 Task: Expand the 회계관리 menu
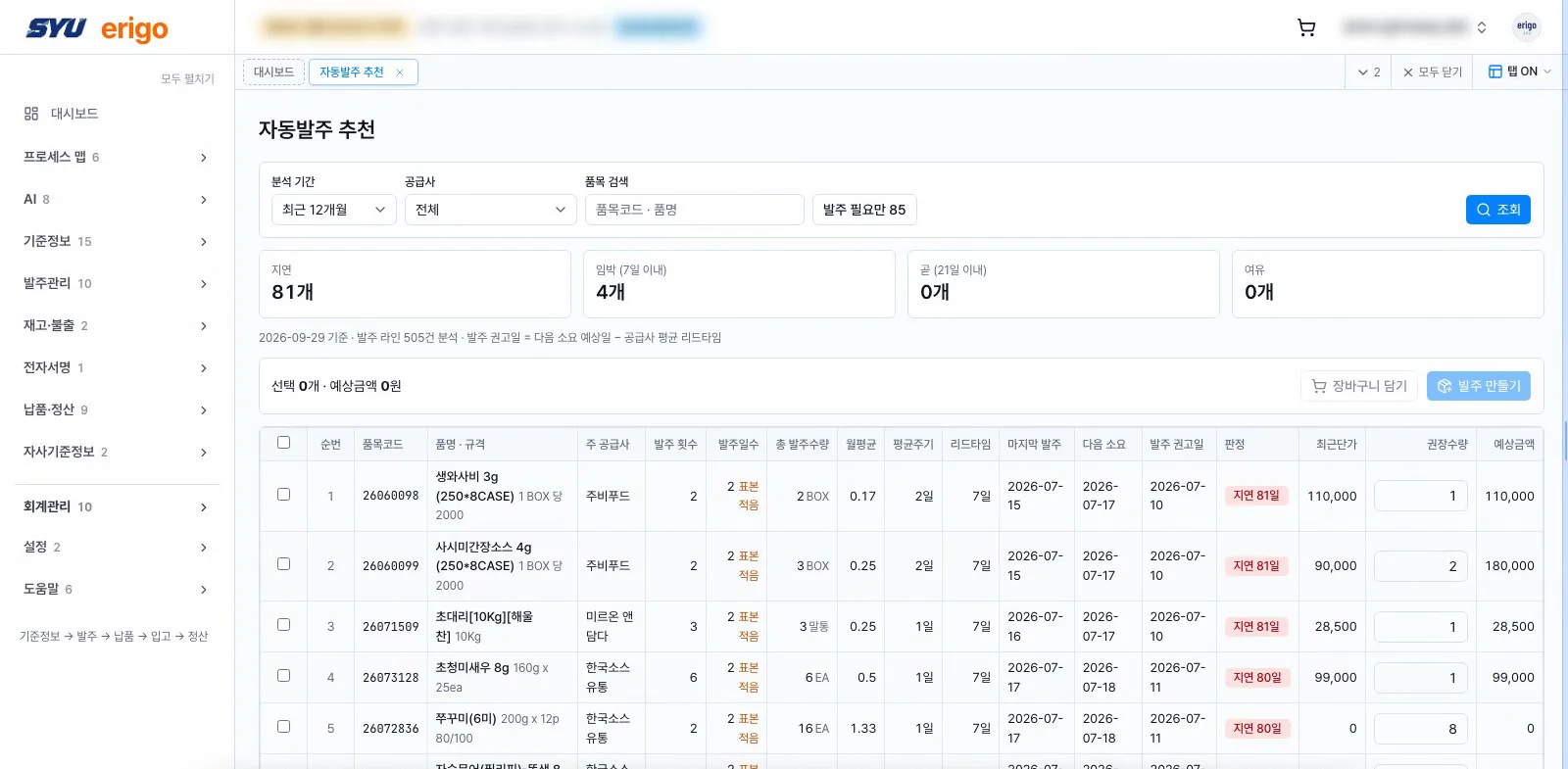pos(117,506)
